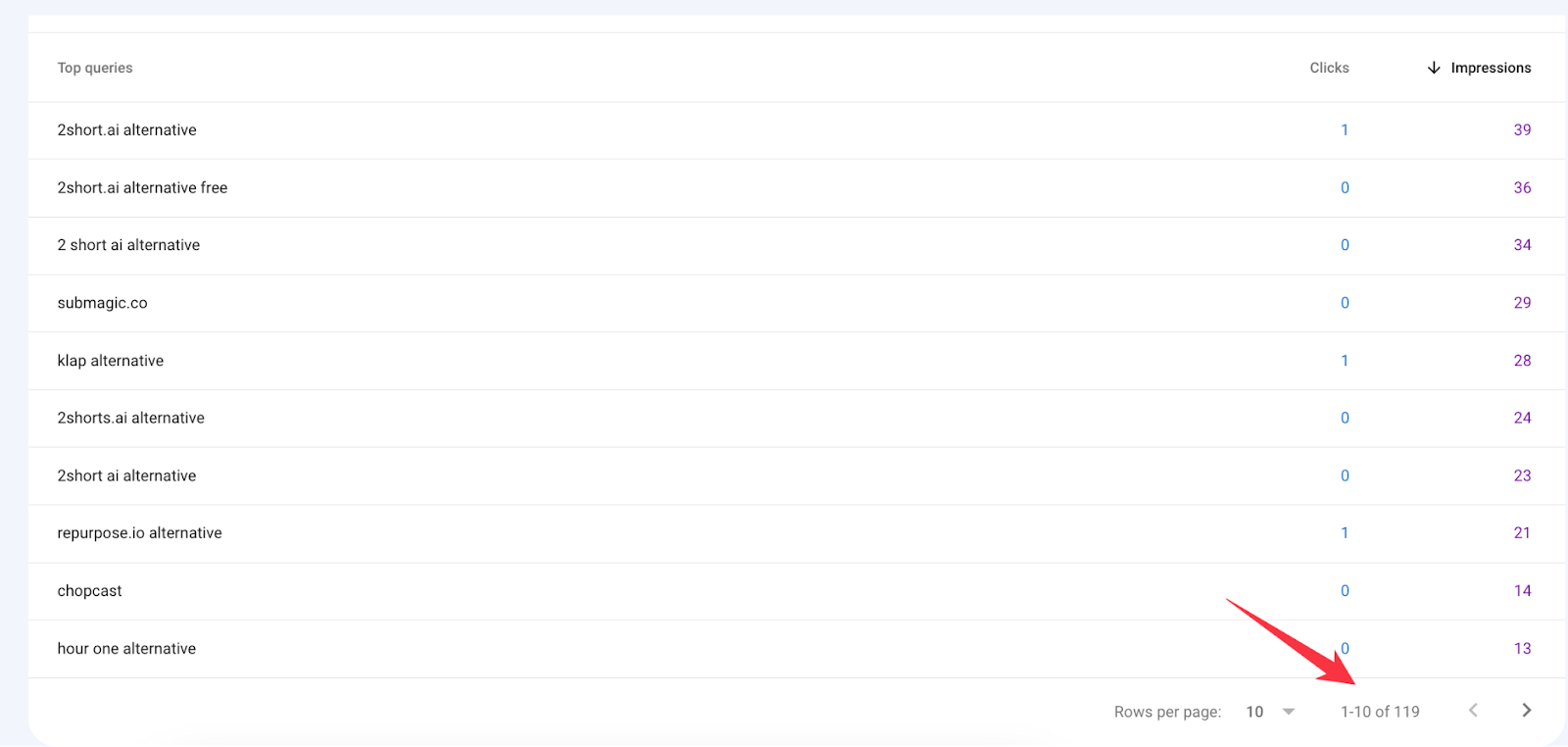Sort by Impressions column header
1568x747 pixels.
tap(1491, 68)
